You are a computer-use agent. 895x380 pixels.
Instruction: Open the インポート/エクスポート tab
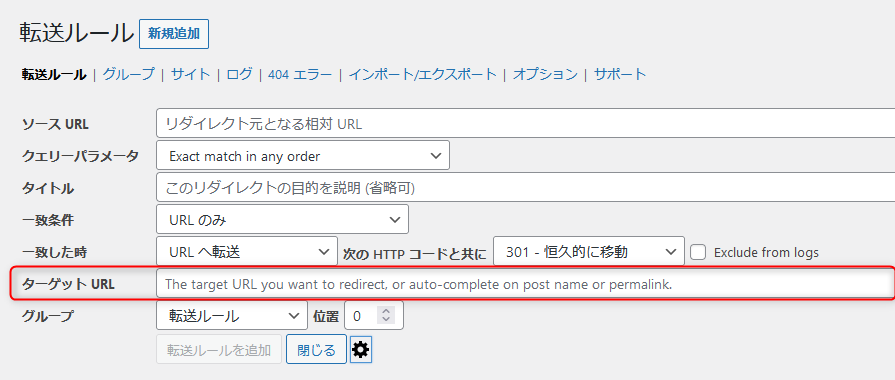[422, 74]
